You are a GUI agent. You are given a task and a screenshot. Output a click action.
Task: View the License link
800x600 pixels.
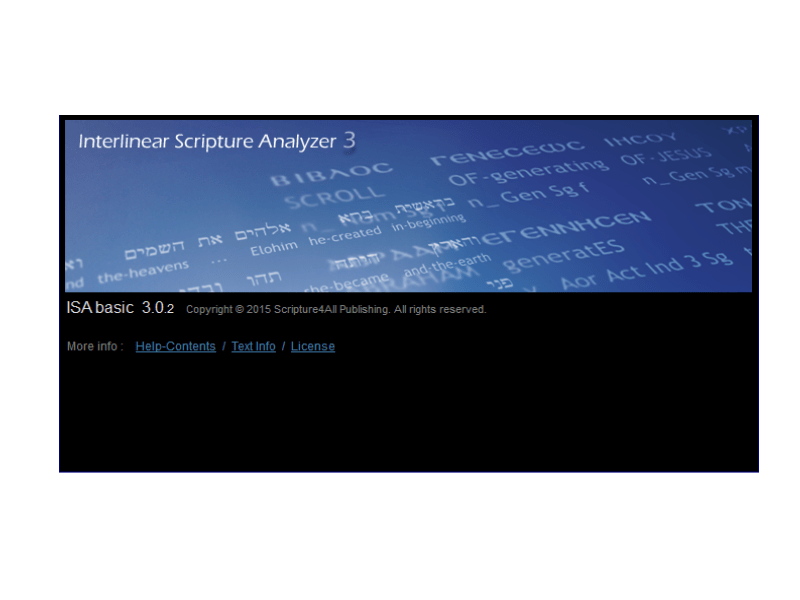tap(313, 346)
